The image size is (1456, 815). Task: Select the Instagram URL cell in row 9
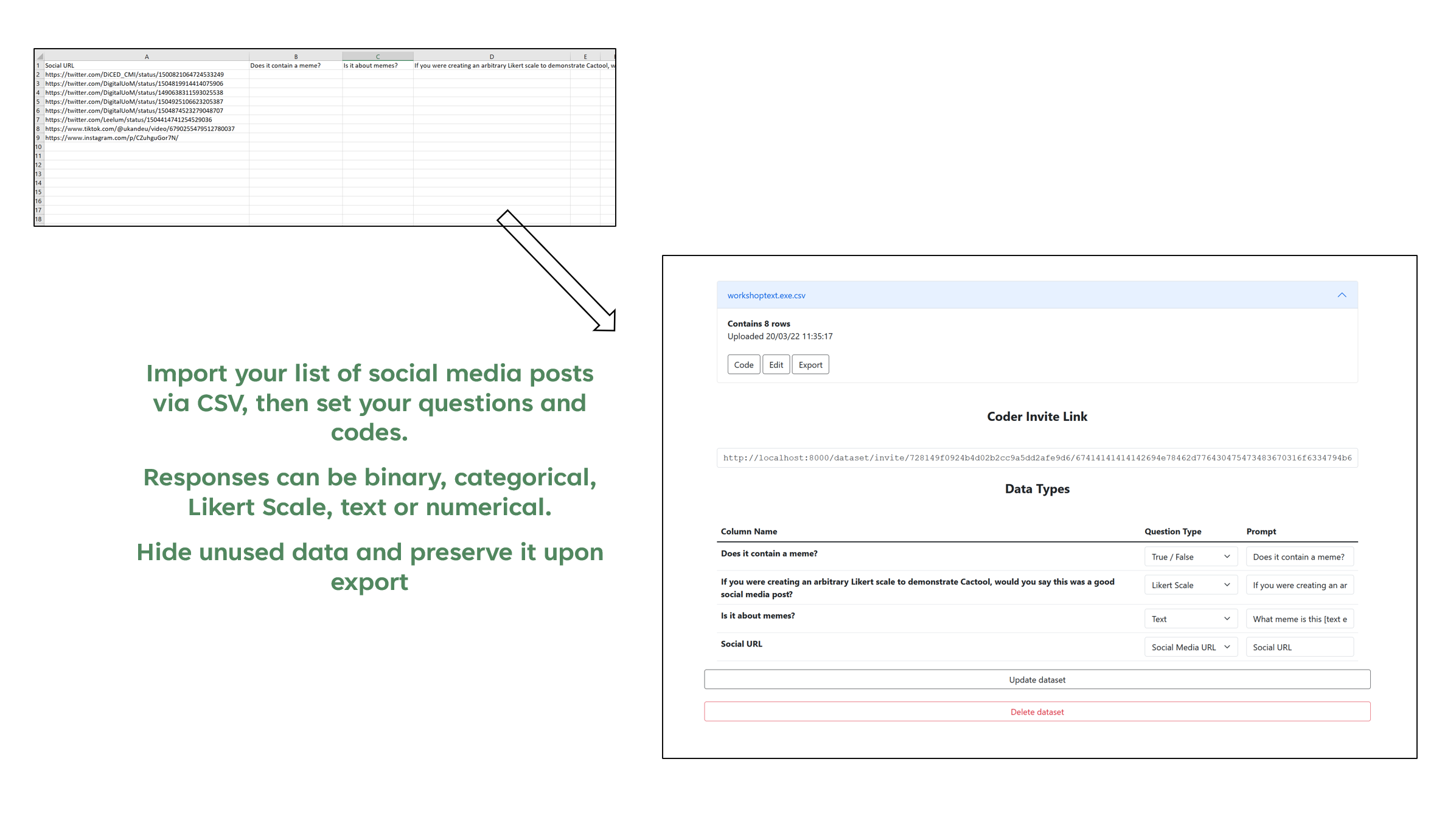pos(111,137)
